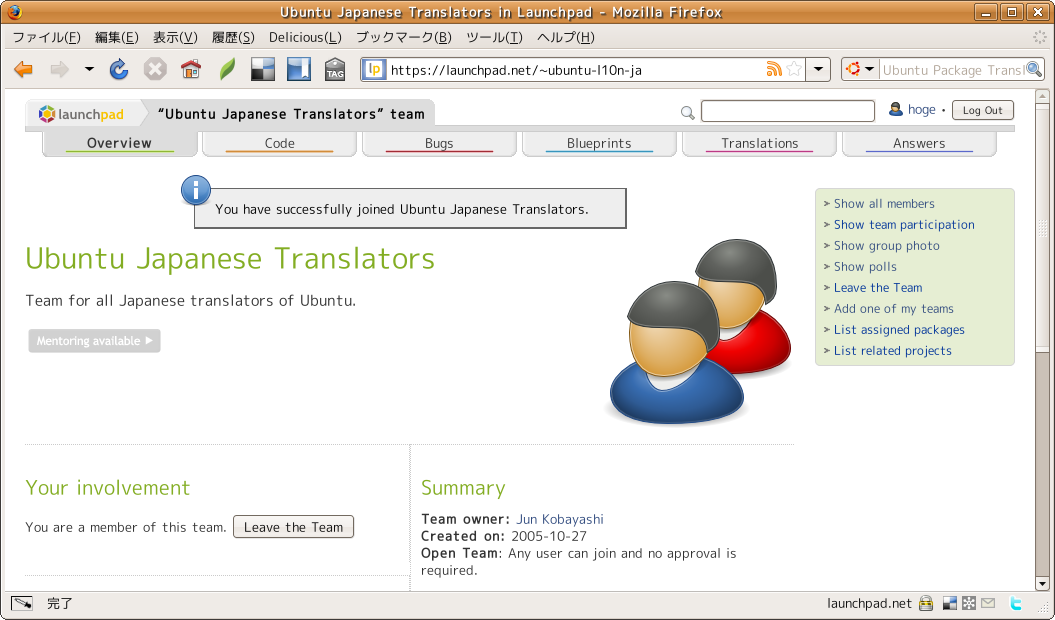Open the ヘルプ(H) menu
The image size is (1055, 620).
click(x=566, y=38)
